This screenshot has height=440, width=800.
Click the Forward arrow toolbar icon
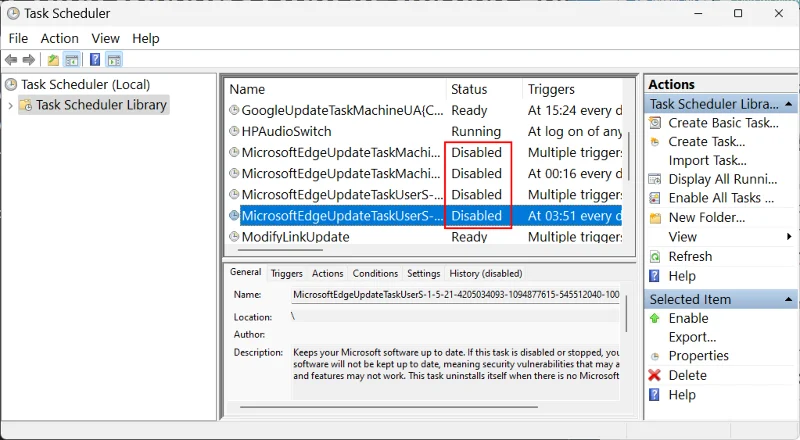click(29, 60)
